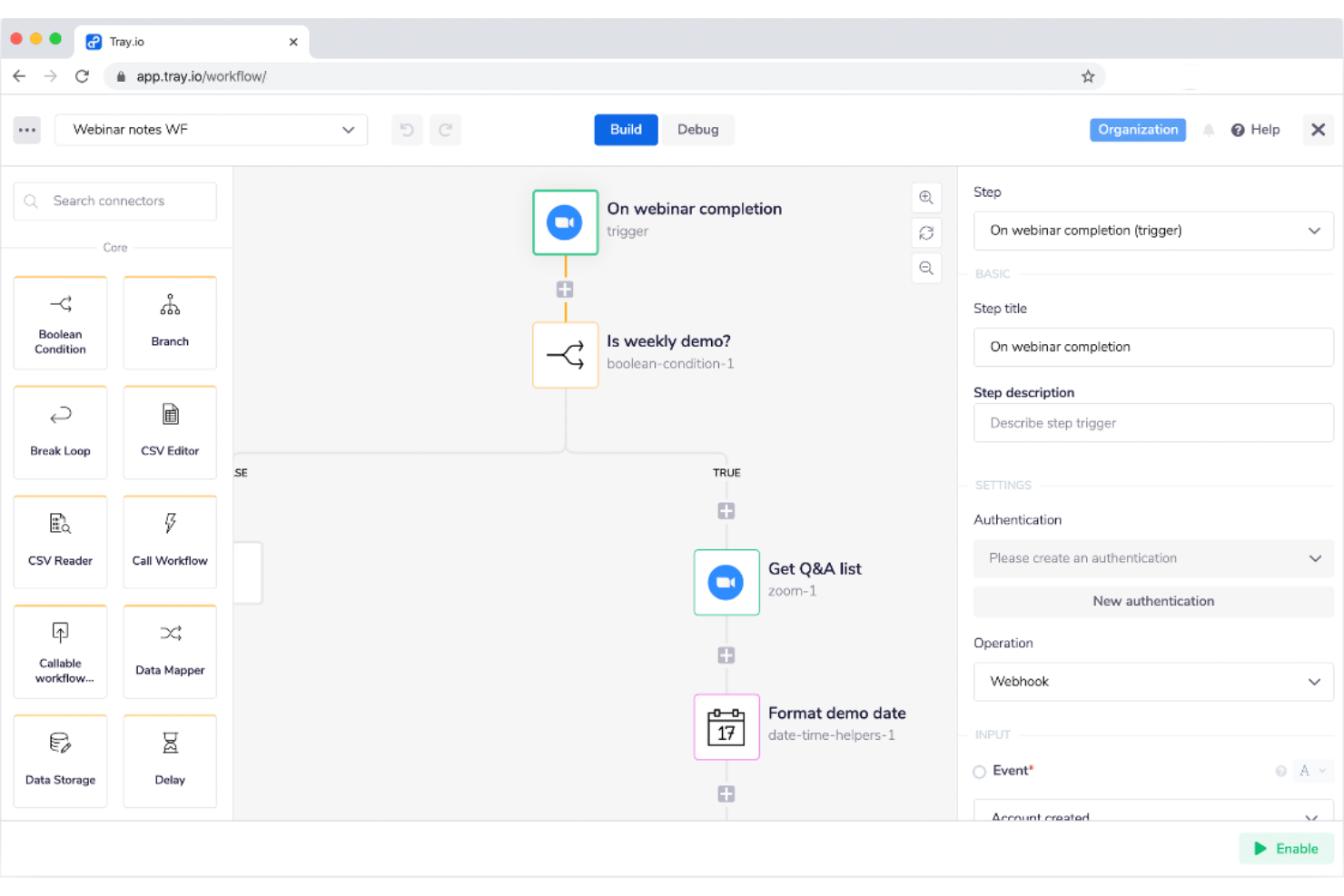Screen dimensions: 1344x896
Task: Select the Call Workflow connector
Action: [169, 541]
